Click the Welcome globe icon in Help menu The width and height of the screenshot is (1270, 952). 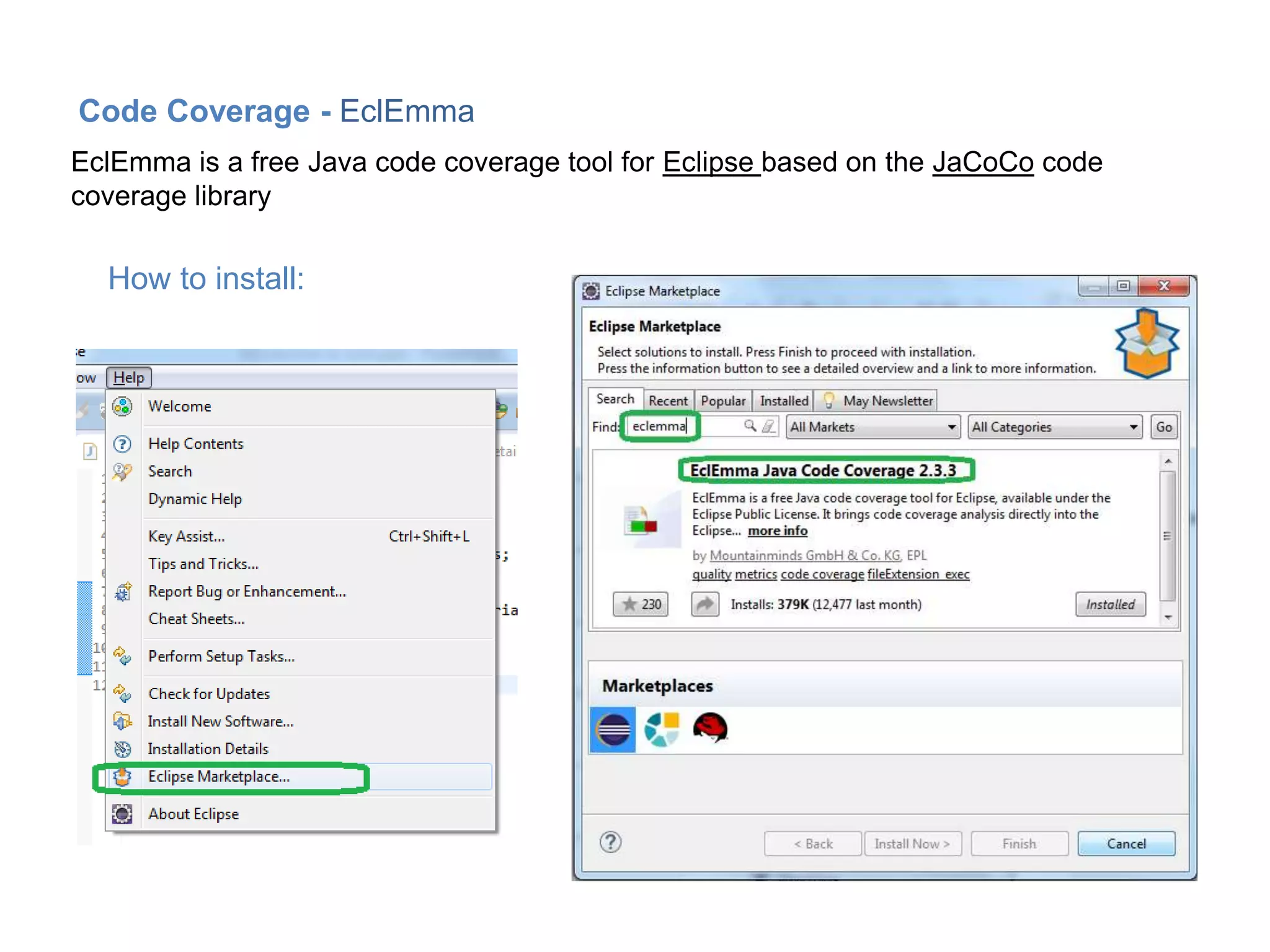123,407
